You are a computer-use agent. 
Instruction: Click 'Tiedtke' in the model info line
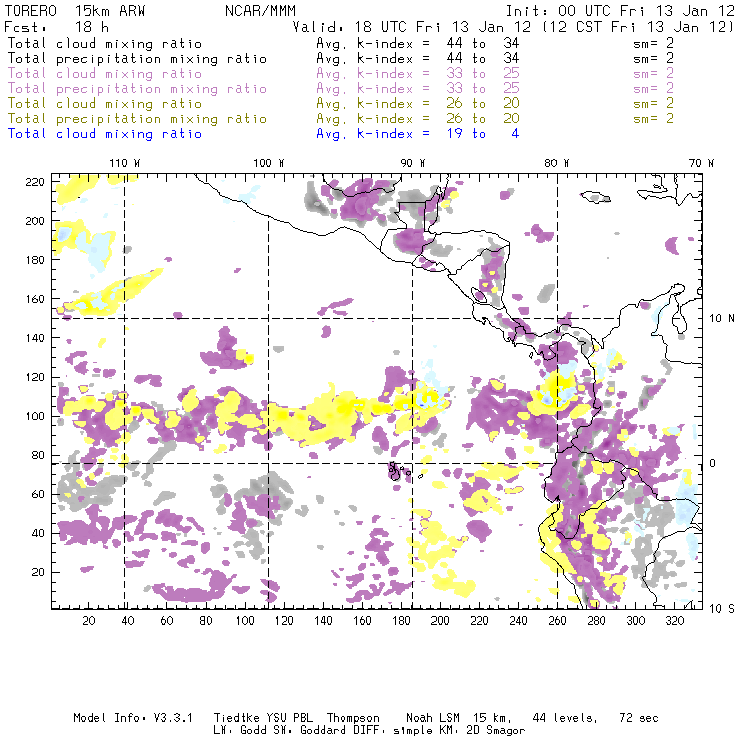pos(236,718)
